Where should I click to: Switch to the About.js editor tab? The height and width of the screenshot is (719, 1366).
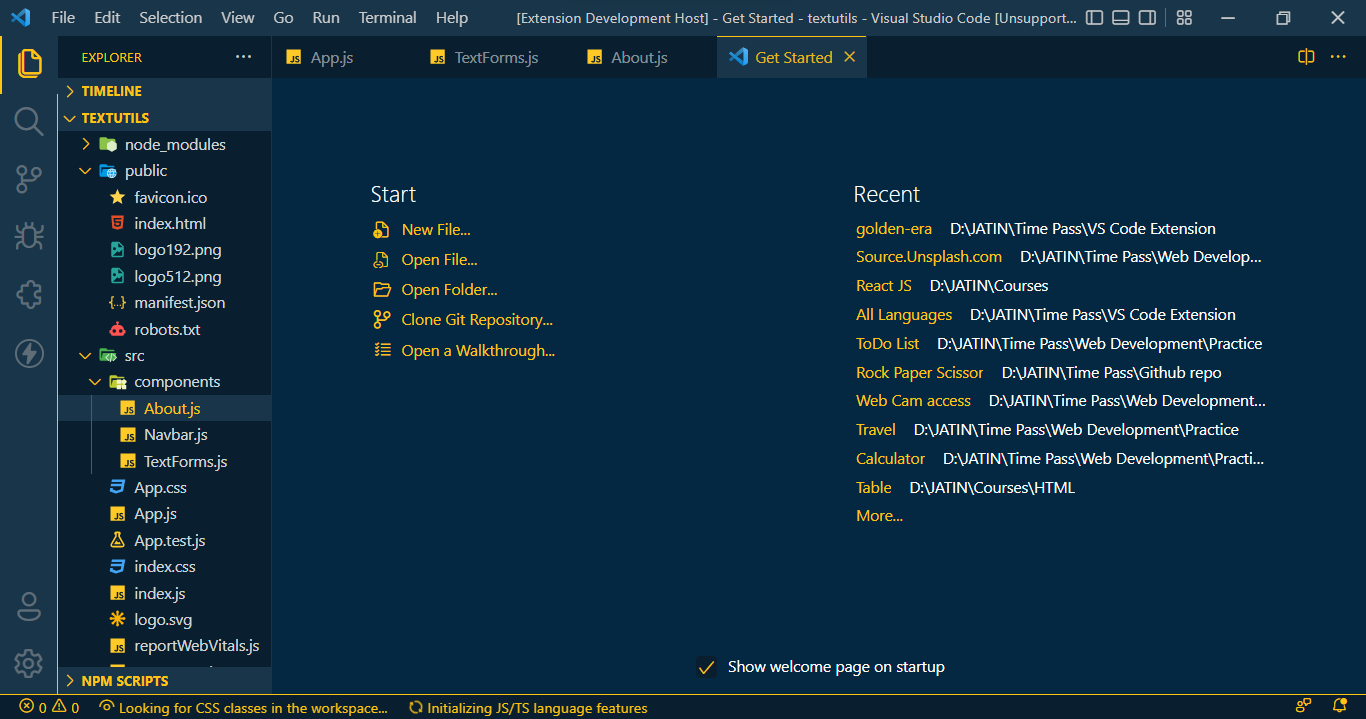pyautogui.click(x=645, y=57)
